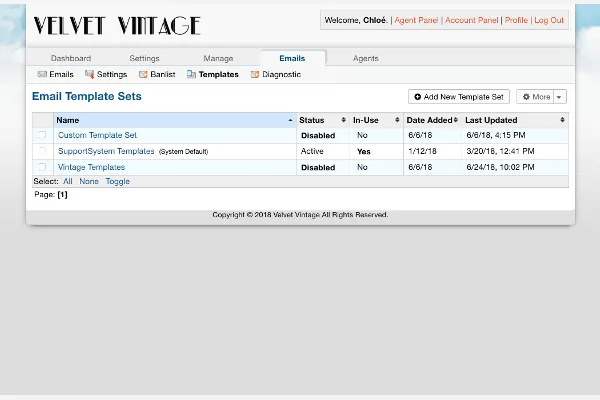Open Custom Template Set link

pos(97,135)
